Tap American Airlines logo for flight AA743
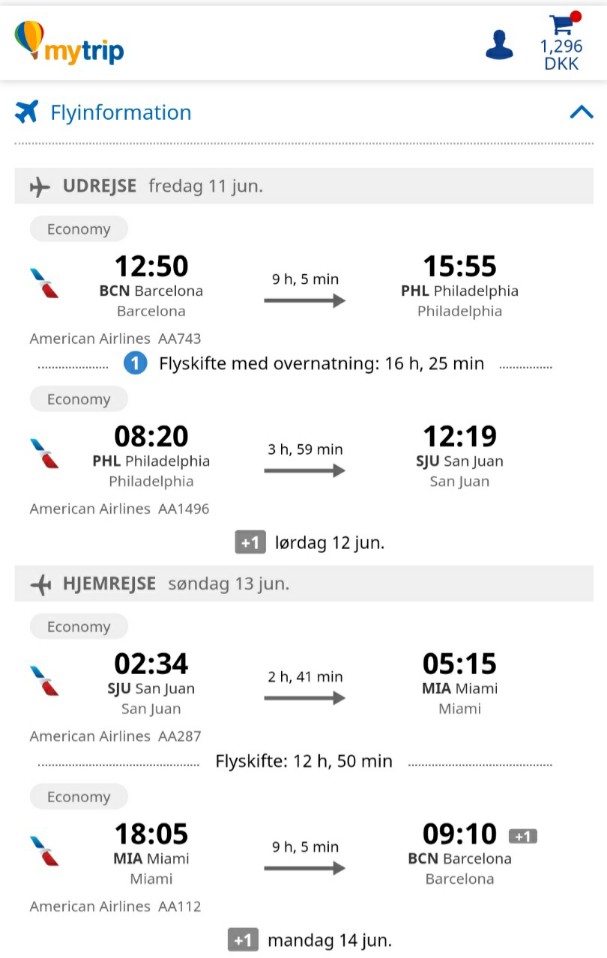 click(45, 283)
